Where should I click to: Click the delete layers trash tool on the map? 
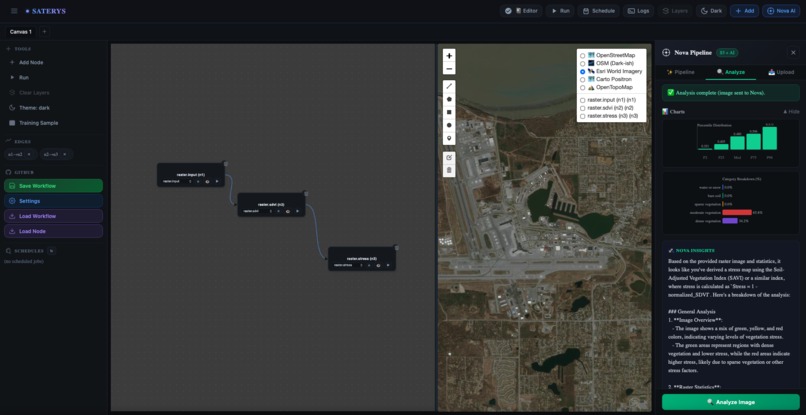[449, 170]
